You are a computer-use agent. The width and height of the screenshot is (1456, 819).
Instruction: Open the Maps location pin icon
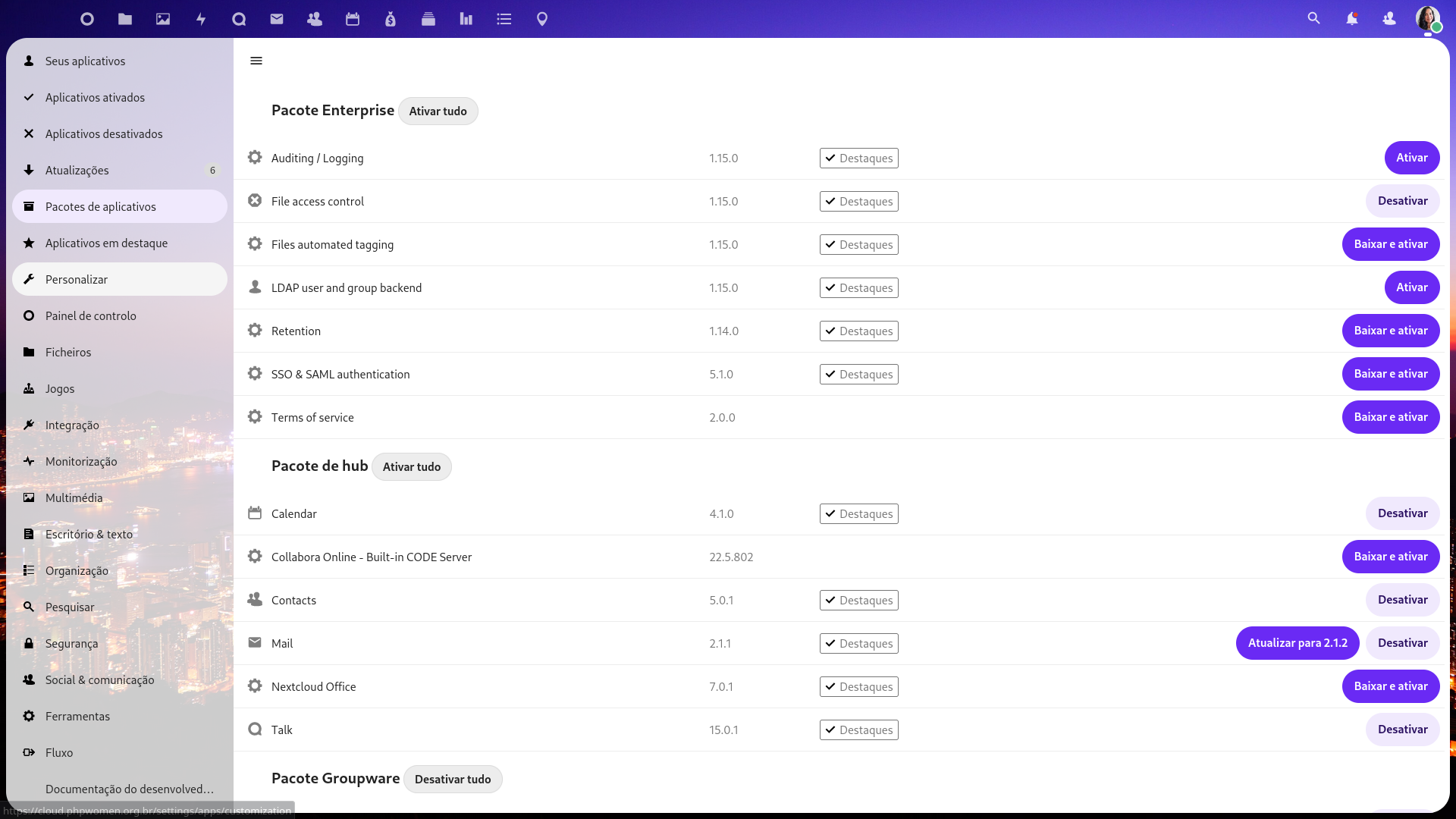pos(542,19)
